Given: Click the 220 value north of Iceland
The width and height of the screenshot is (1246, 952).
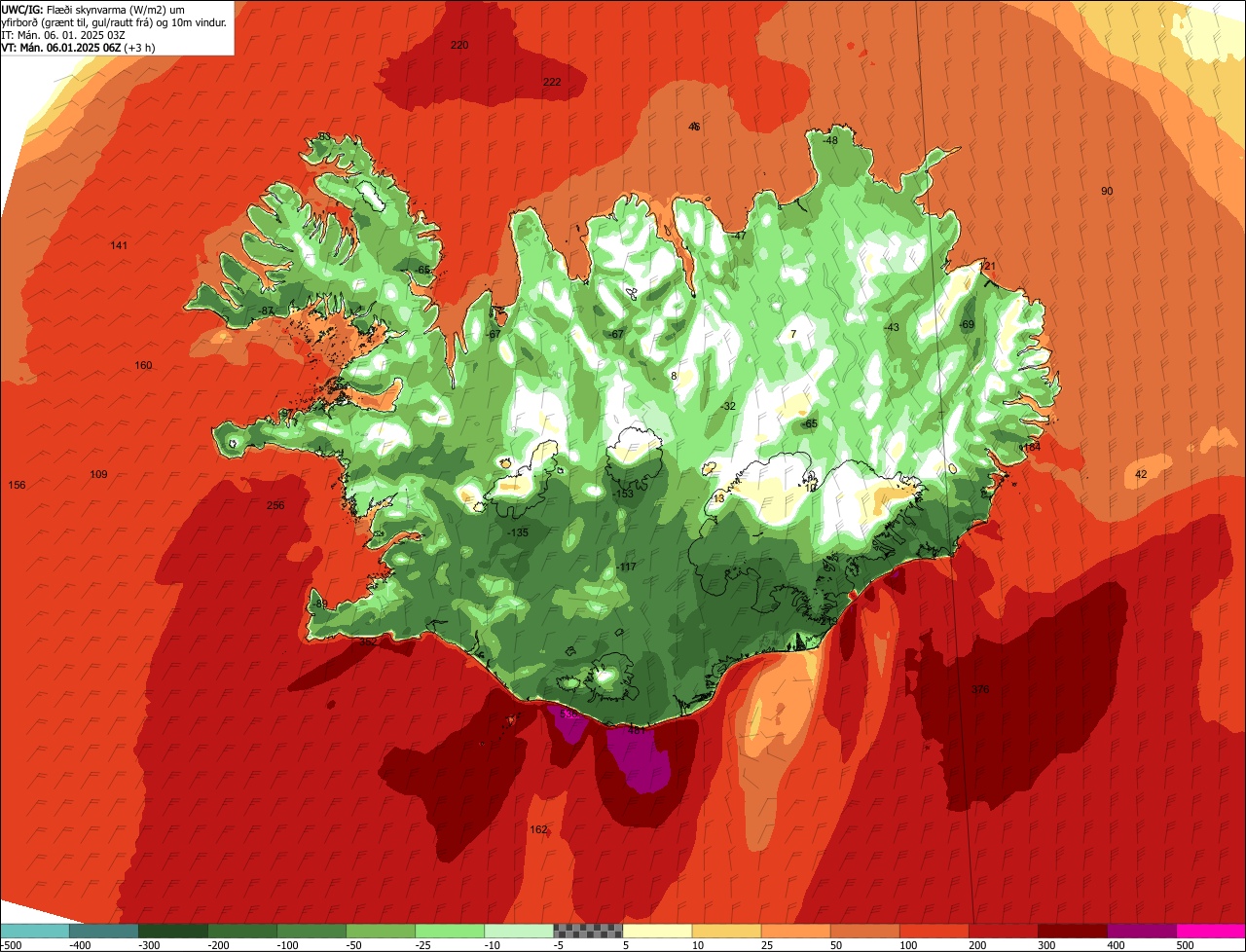Looking at the screenshot, I should 459,45.
